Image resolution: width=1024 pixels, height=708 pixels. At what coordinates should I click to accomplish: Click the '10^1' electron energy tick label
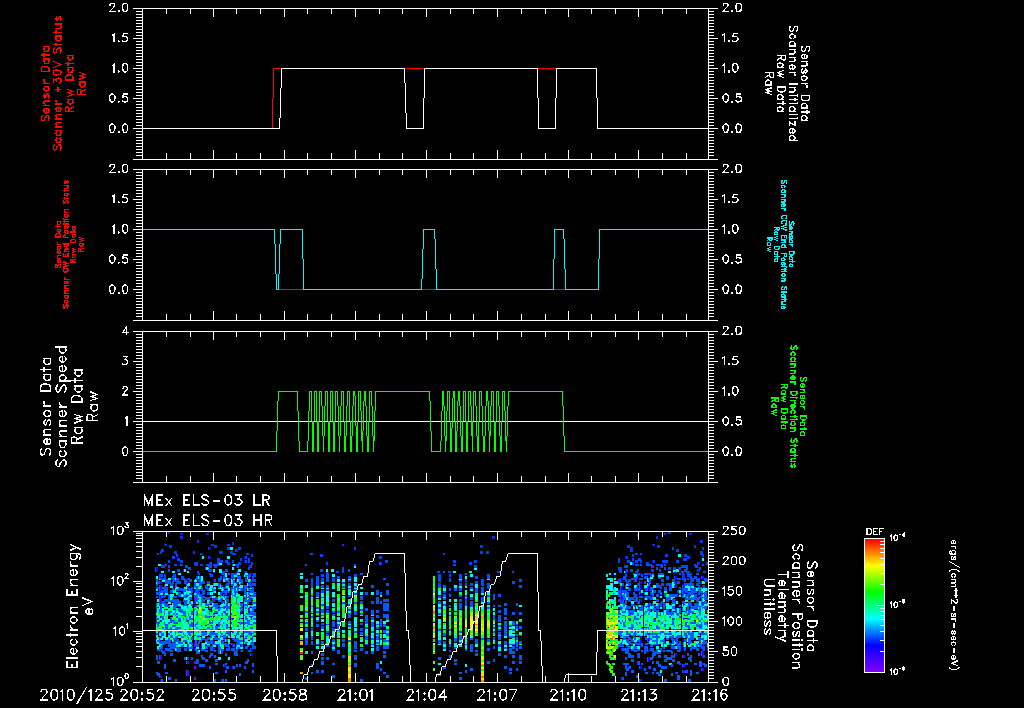pos(120,631)
